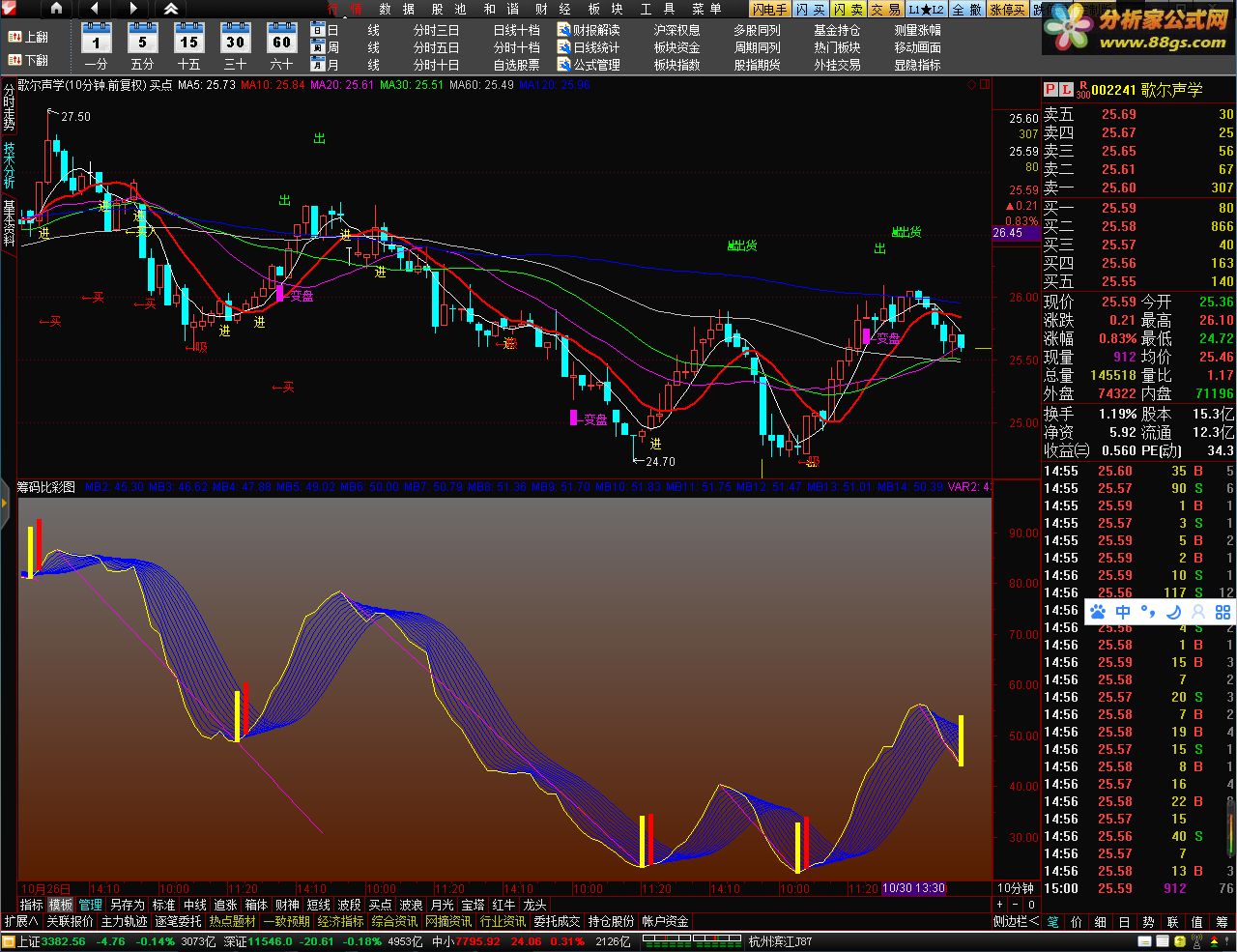1237x952 pixels.
Task: Click the forward arrow navigation icon
Action: pos(132,9)
